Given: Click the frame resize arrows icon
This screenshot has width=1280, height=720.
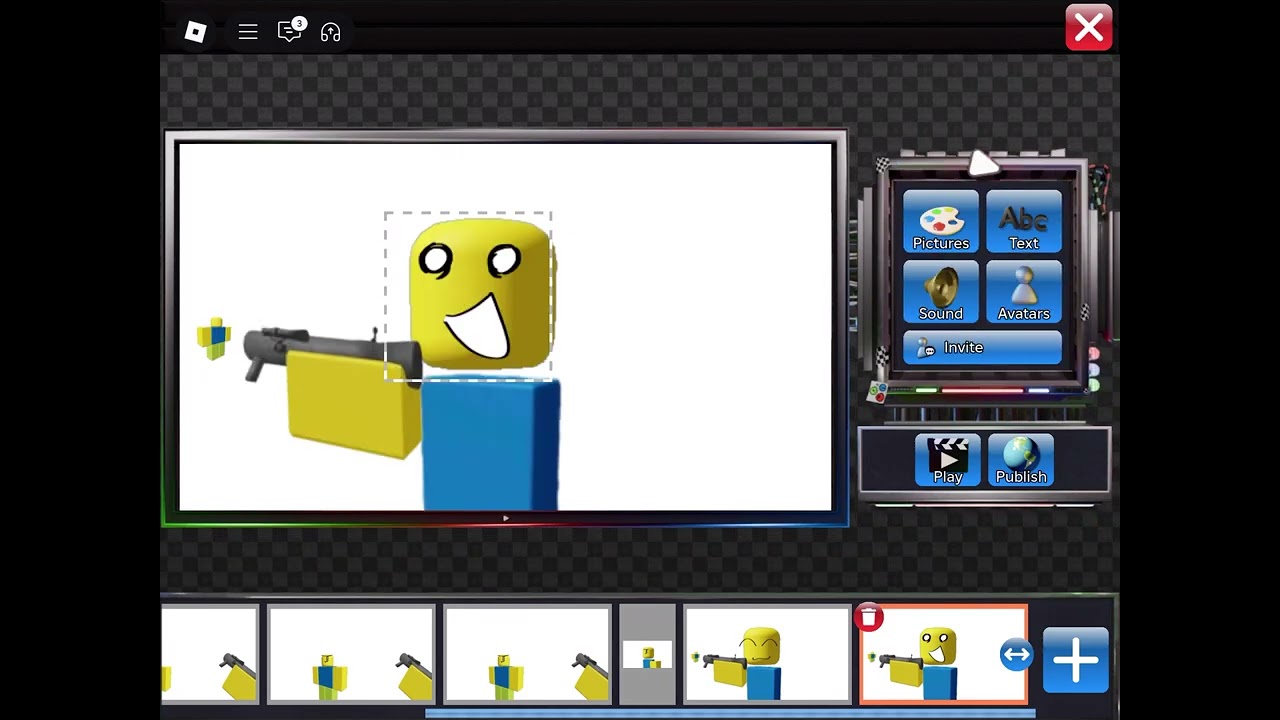Looking at the screenshot, I should click(x=1016, y=656).
